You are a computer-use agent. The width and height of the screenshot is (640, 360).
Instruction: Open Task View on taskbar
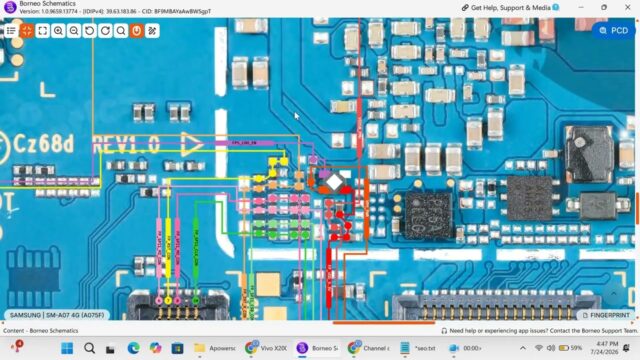[110, 349]
